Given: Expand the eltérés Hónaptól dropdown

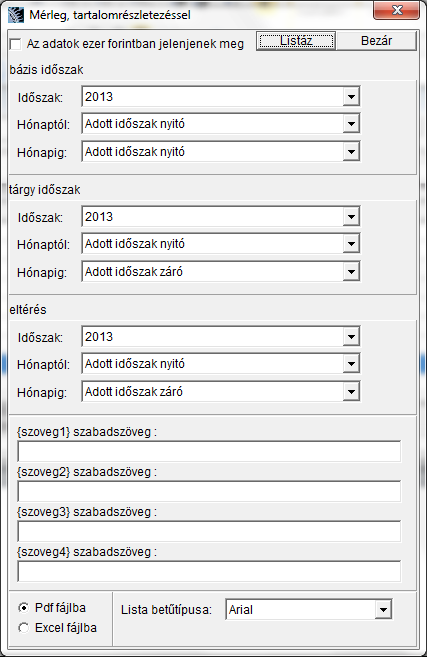Looking at the screenshot, I should pyautogui.click(x=351, y=364).
